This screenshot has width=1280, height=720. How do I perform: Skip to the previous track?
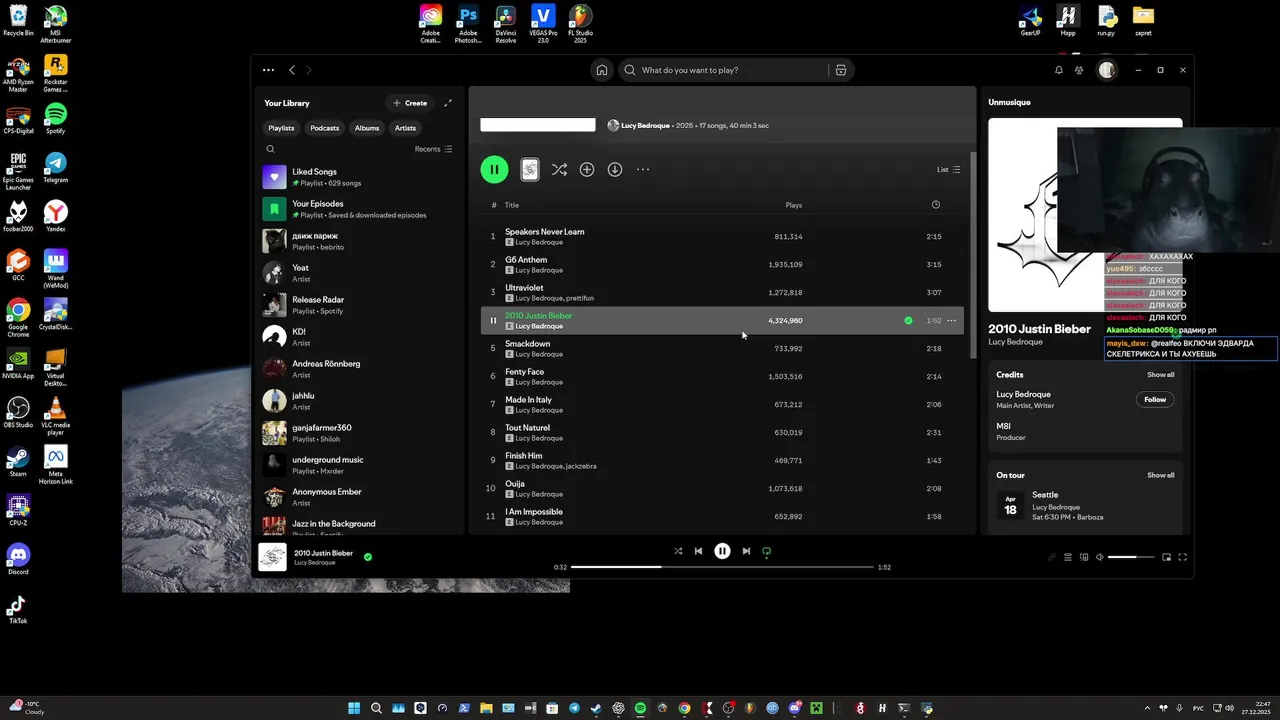[x=698, y=551]
